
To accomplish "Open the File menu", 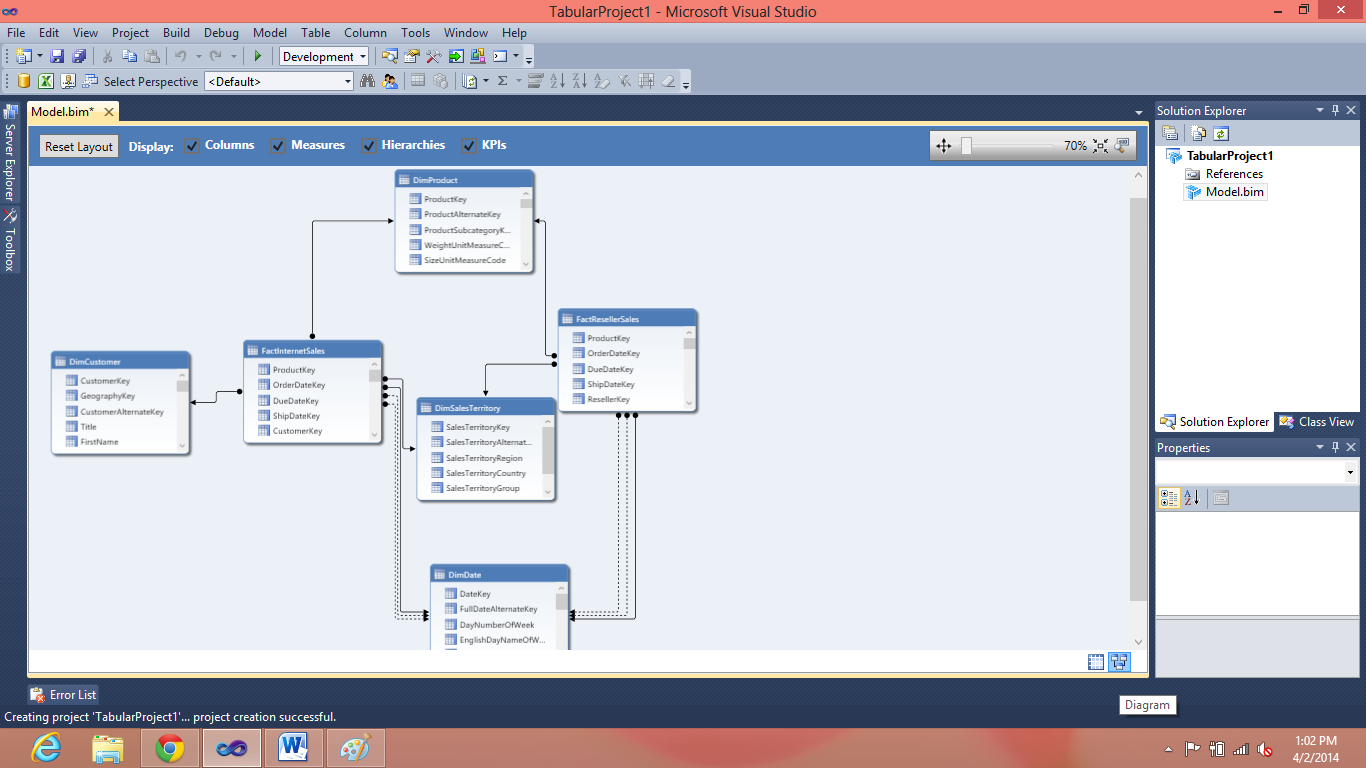I will click(x=16, y=33).
